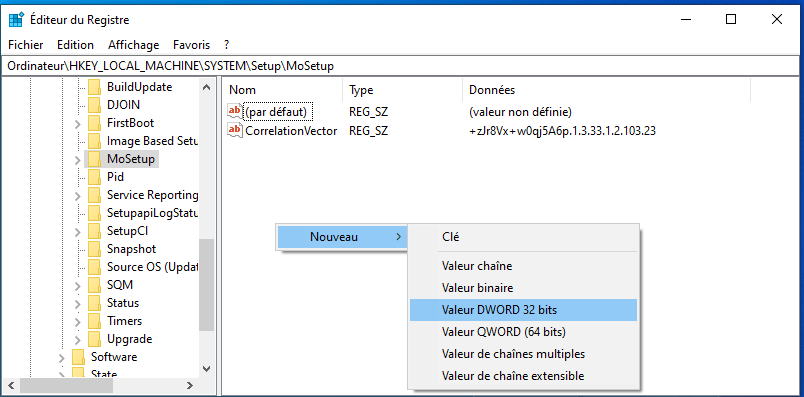The width and height of the screenshot is (804, 397).
Task: Click the horizontal scrollbar right arrow
Action: pos(190,385)
